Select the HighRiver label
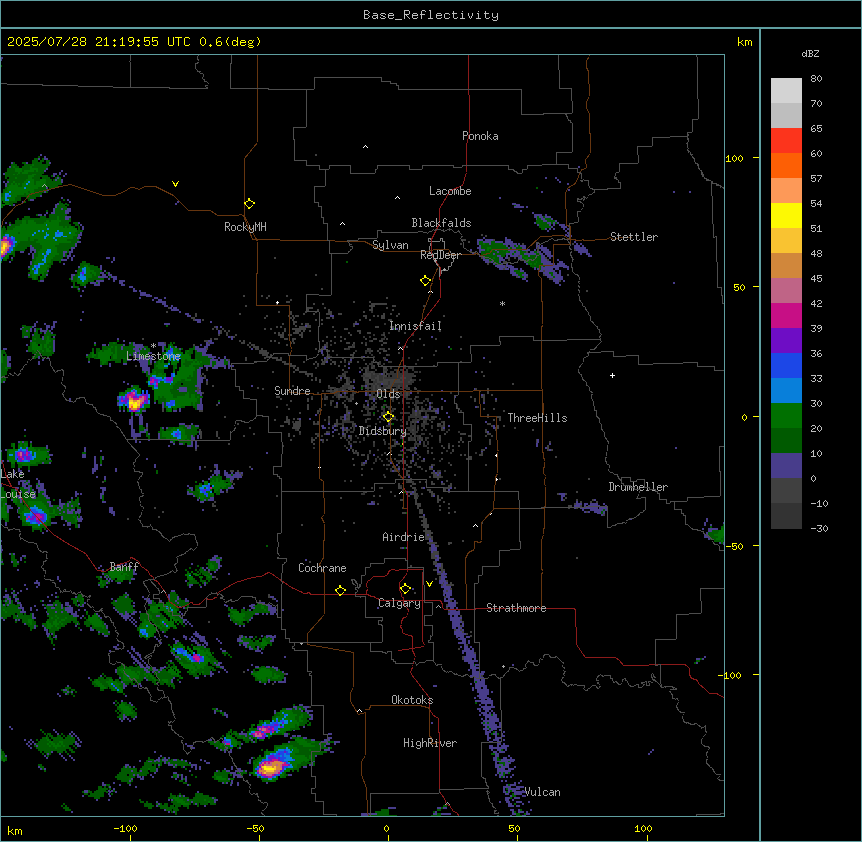862x842 pixels. 430,743
